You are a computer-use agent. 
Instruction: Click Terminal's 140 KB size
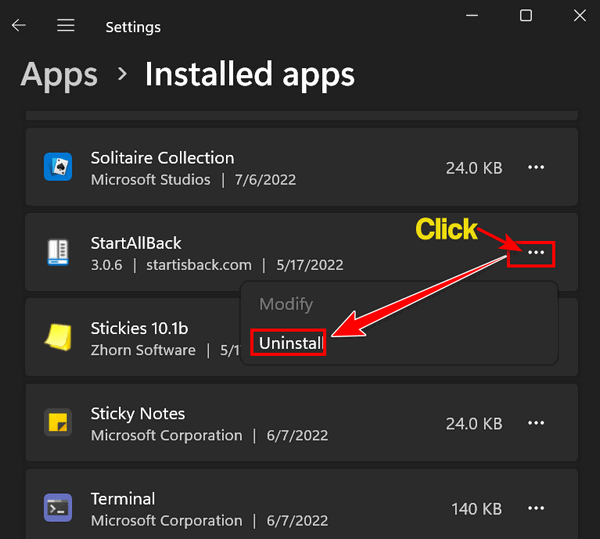click(x=476, y=509)
